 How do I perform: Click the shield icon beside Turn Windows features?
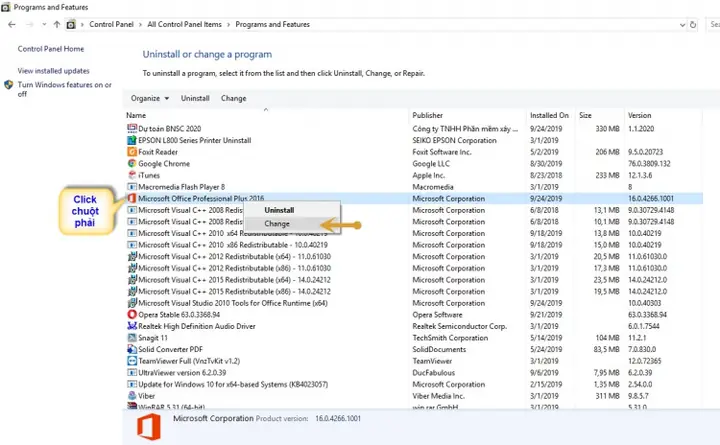pyautogui.click(x=8, y=85)
